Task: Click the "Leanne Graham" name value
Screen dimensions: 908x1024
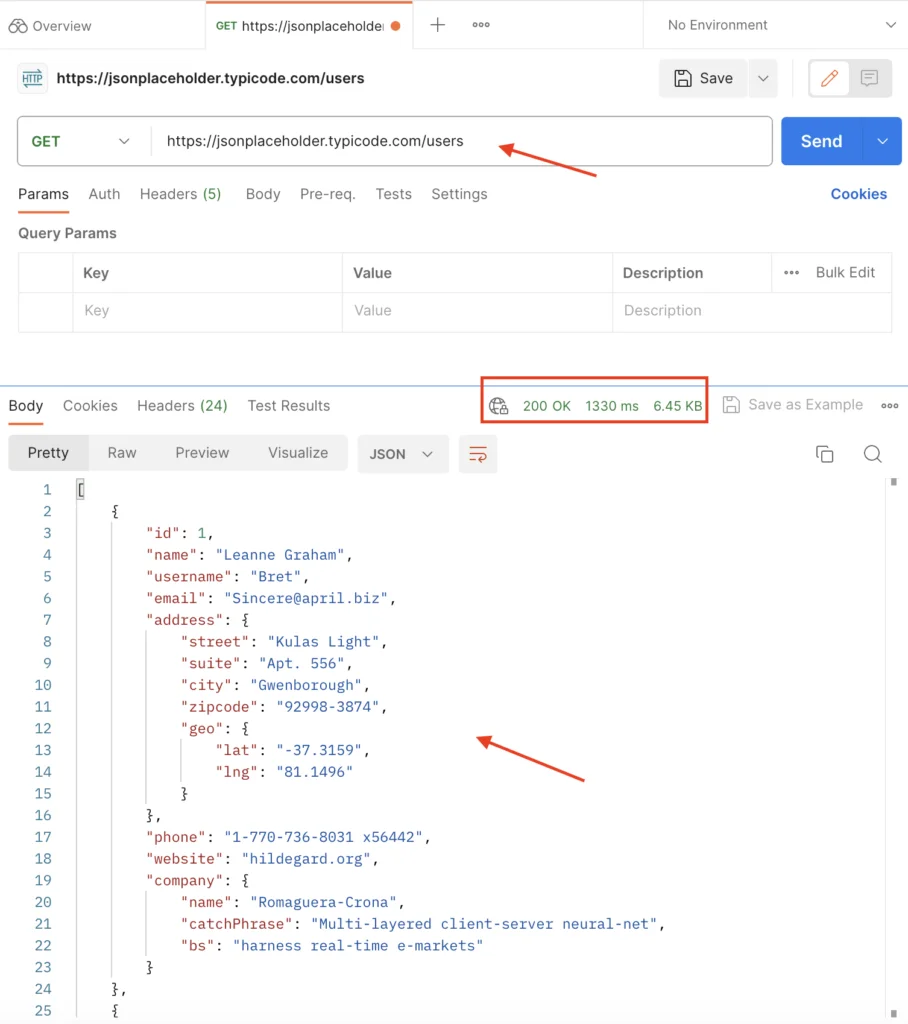Action: [280, 555]
